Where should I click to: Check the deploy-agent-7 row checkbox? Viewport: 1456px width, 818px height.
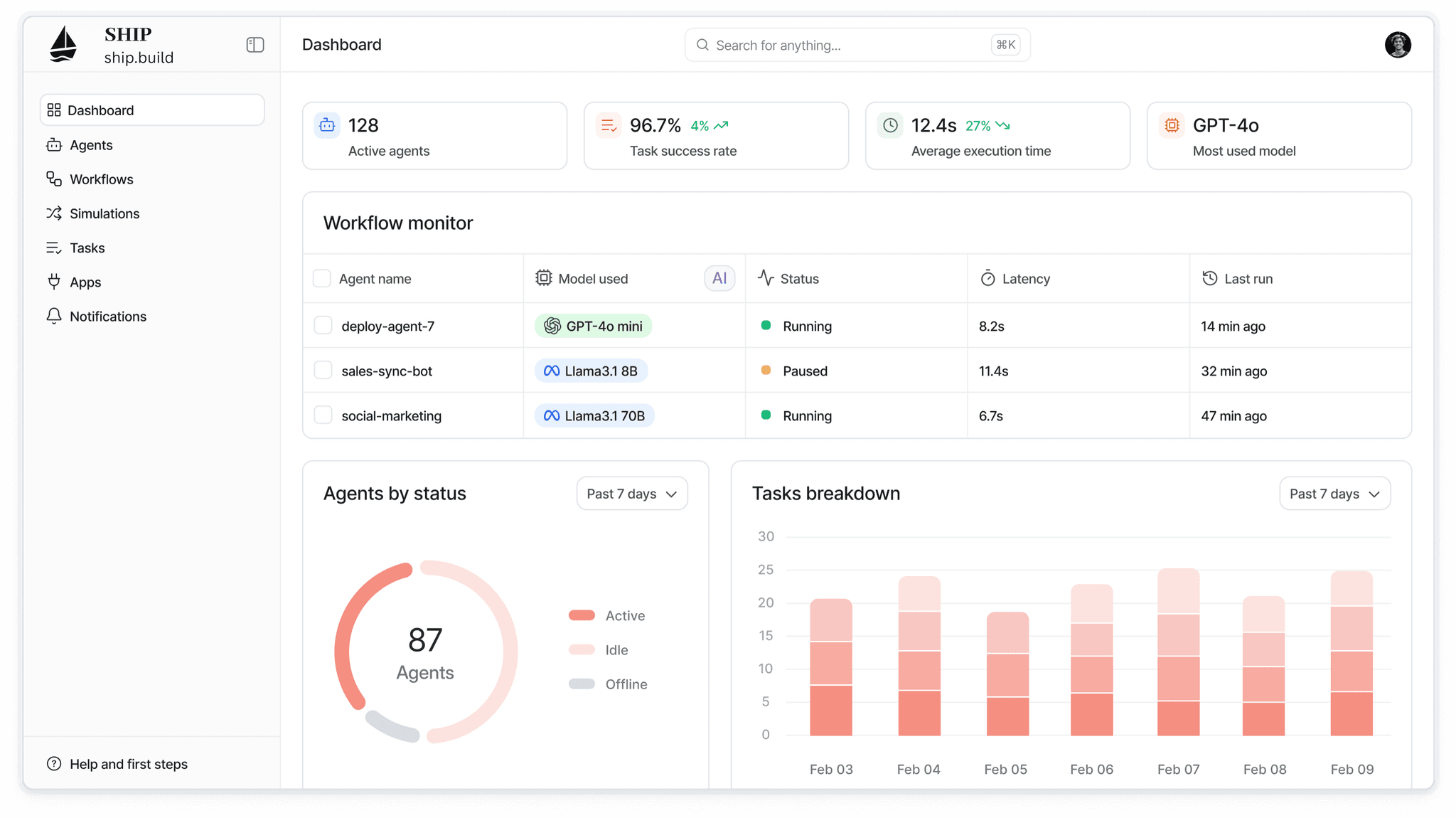323,326
